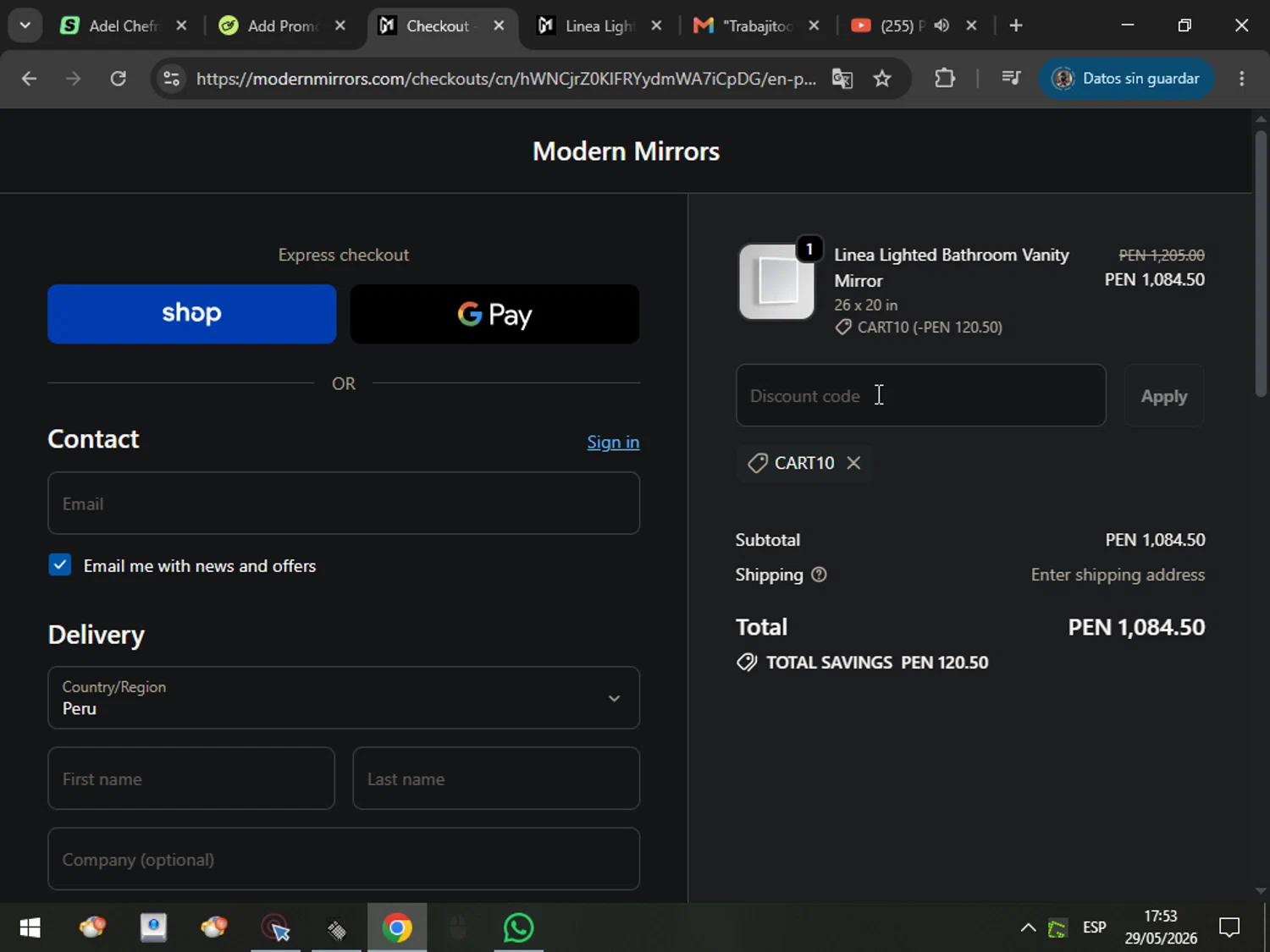Click the Last name field

[496, 779]
